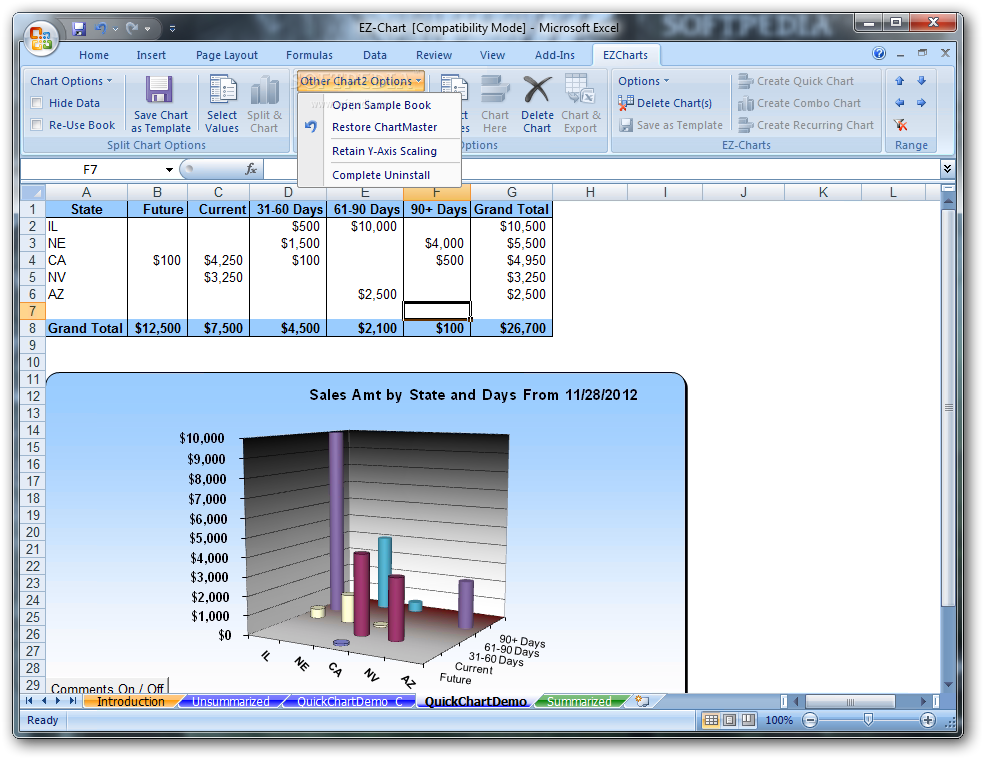Click Chart & Export icon
Screen dimensions: 984x759
coord(580,89)
